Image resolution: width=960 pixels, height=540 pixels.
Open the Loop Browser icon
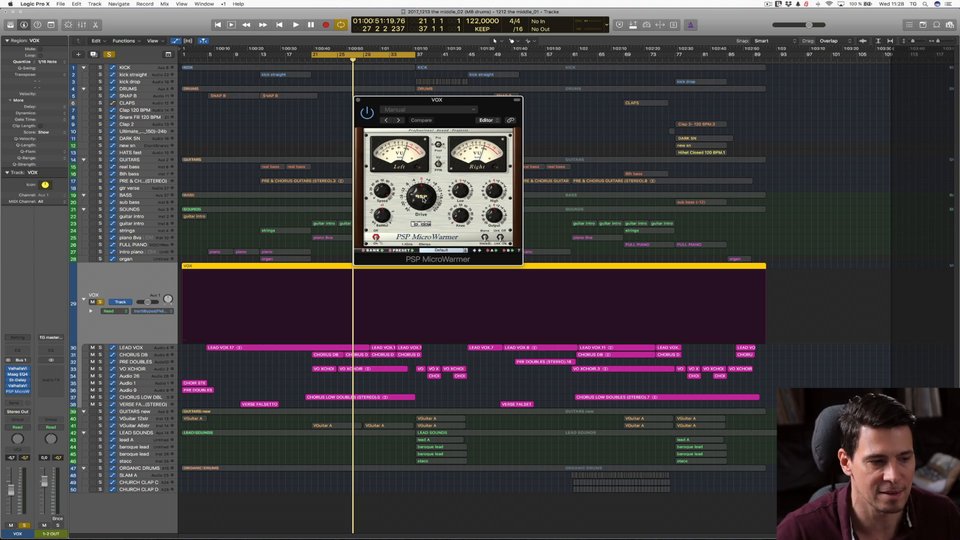936,25
